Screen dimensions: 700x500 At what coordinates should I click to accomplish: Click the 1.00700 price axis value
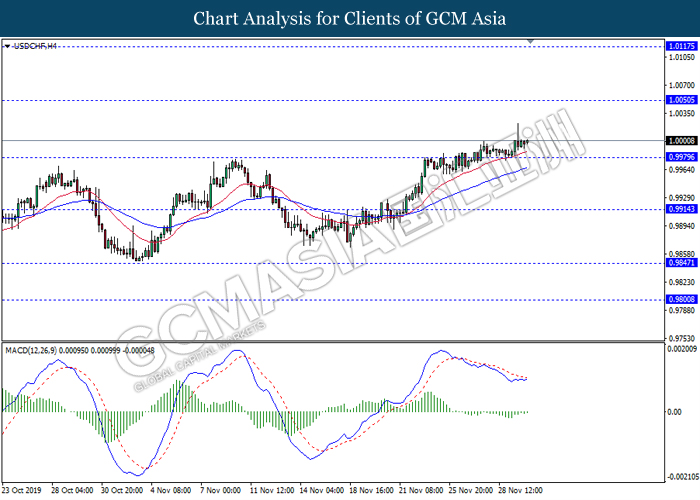click(682, 85)
